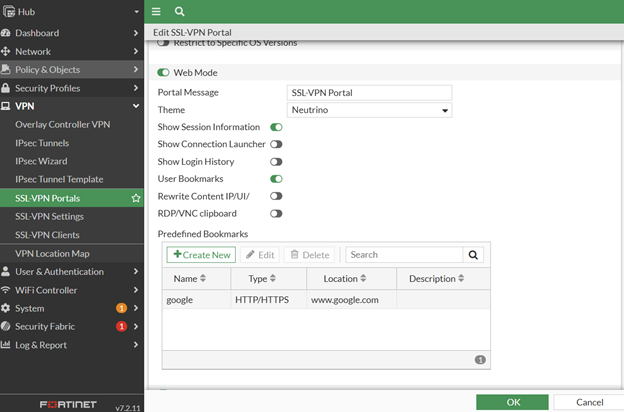Disable the Web Mode switch
The width and height of the screenshot is (624, 412).
163,72
